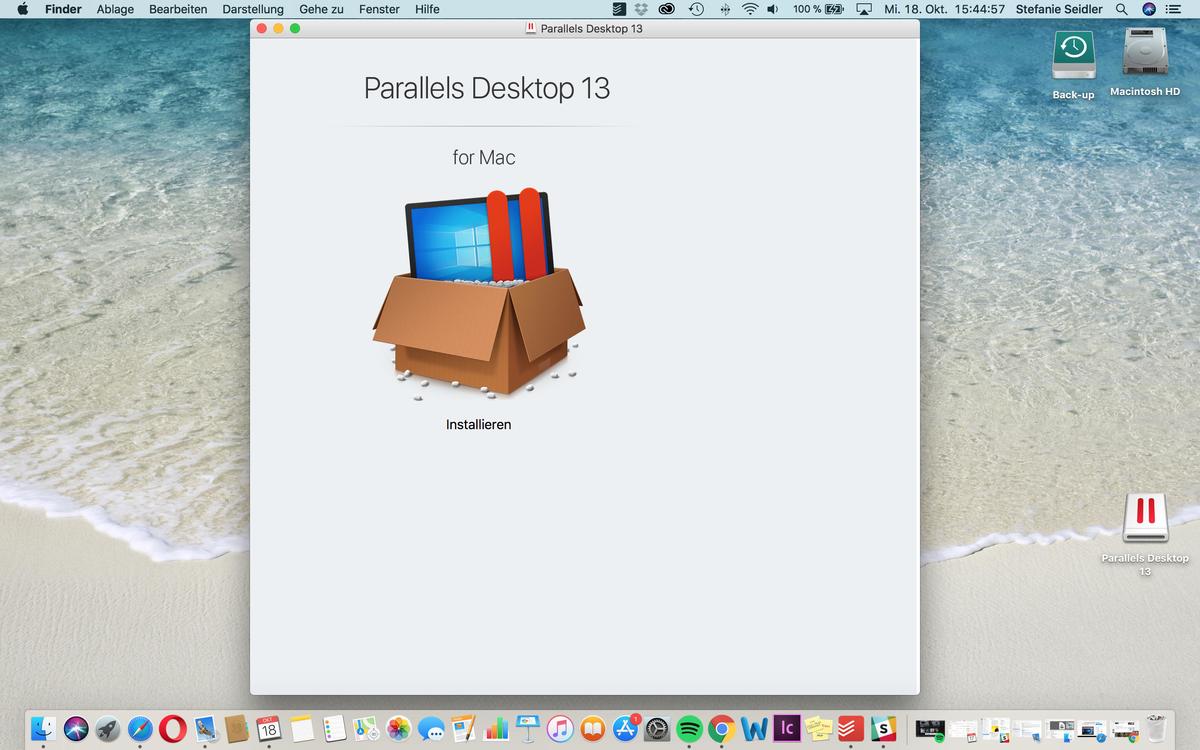Image resolution: width=1200 pixels, height=750 pixels.
Task: Open the Hilfe menu
Action: 427,9
